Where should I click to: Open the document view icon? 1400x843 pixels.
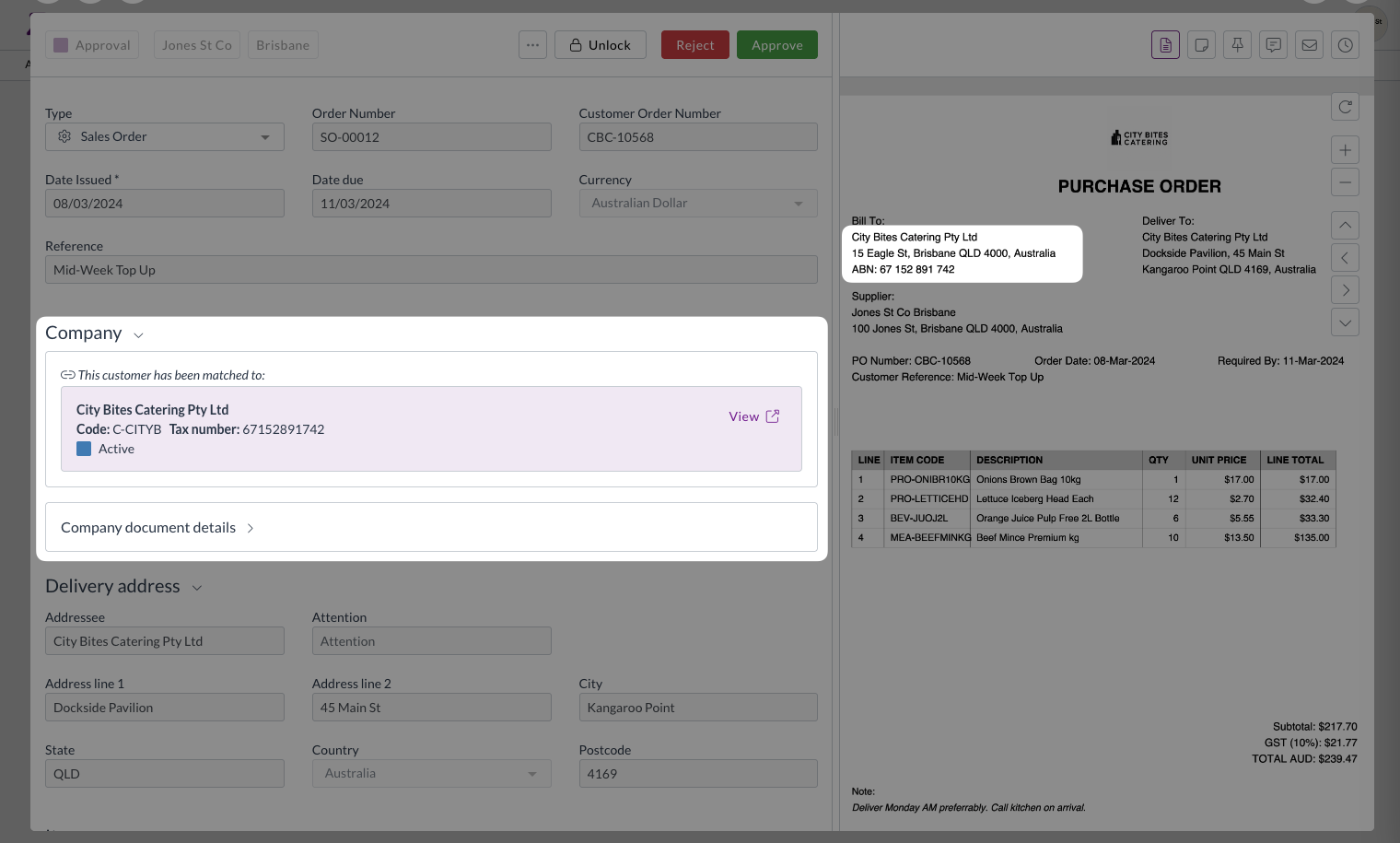(1165, 44)
